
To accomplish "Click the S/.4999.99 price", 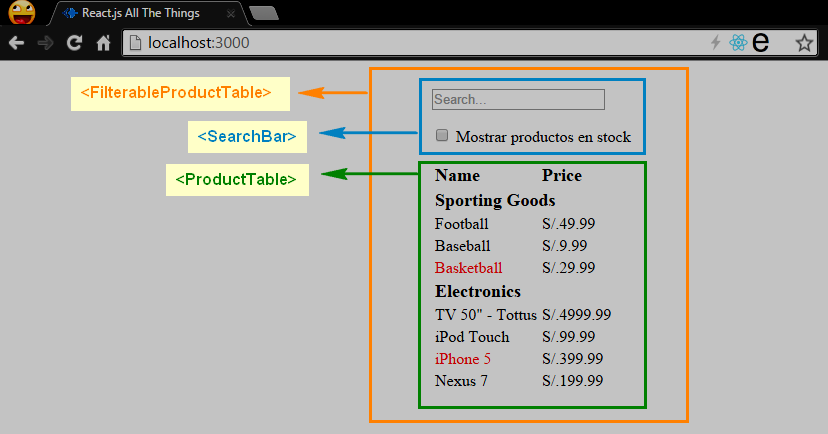I will pos(577,315).
